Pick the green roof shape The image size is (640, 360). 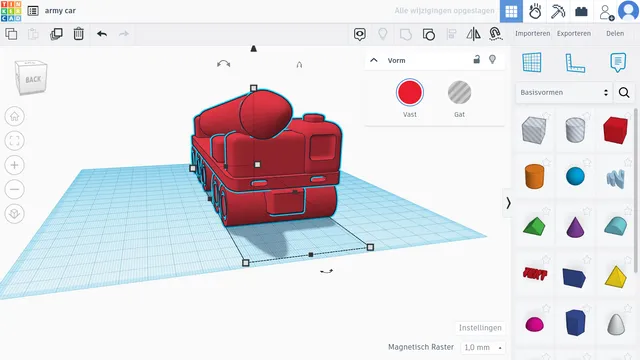click(534, 226)
